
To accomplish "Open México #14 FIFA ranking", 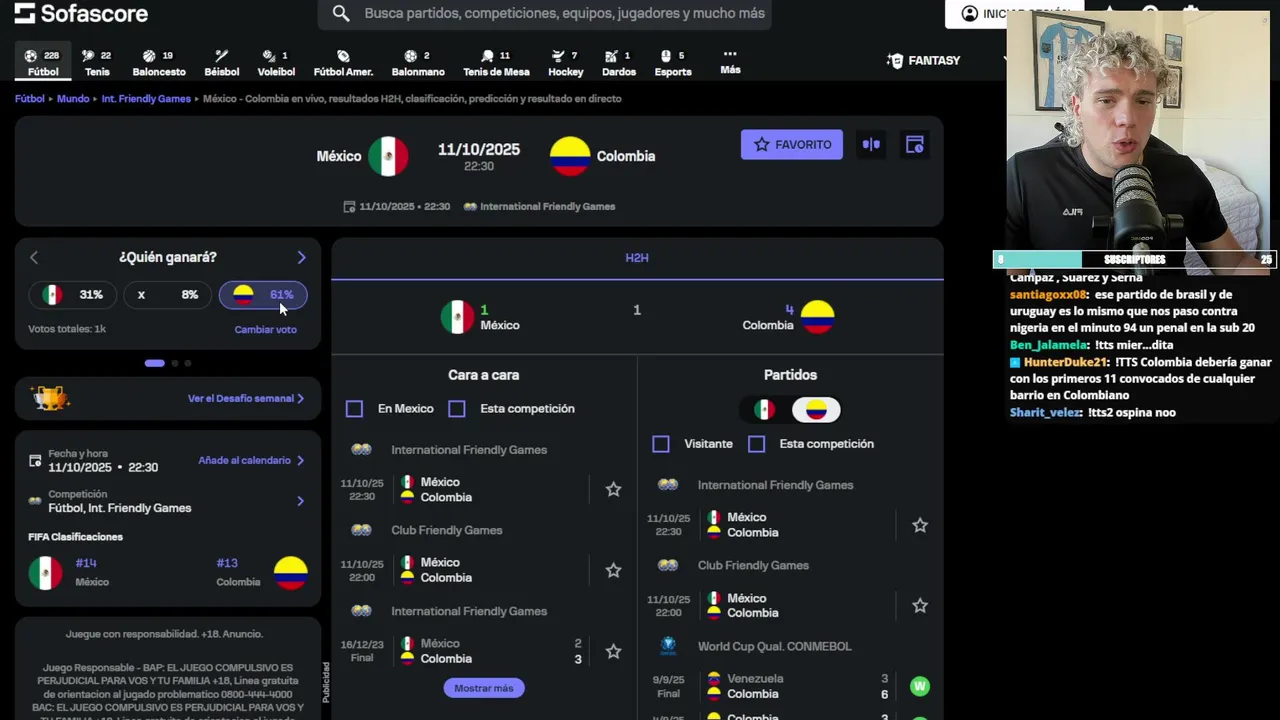I will (70, 572).
